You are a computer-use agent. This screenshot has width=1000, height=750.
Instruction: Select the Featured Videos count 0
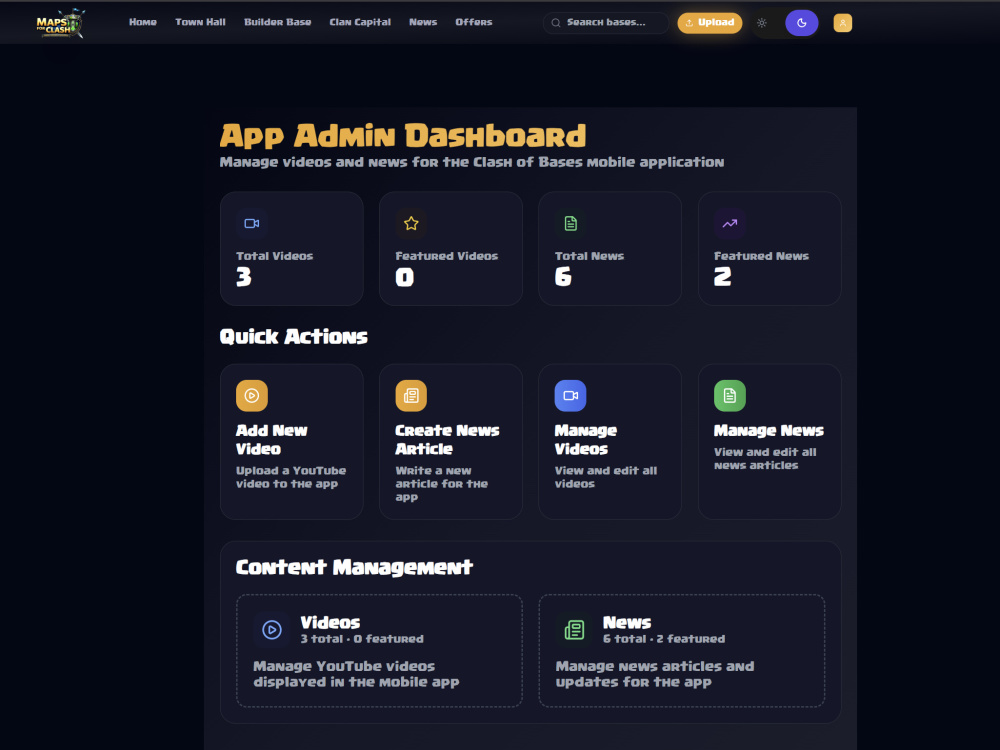[404, 277]
